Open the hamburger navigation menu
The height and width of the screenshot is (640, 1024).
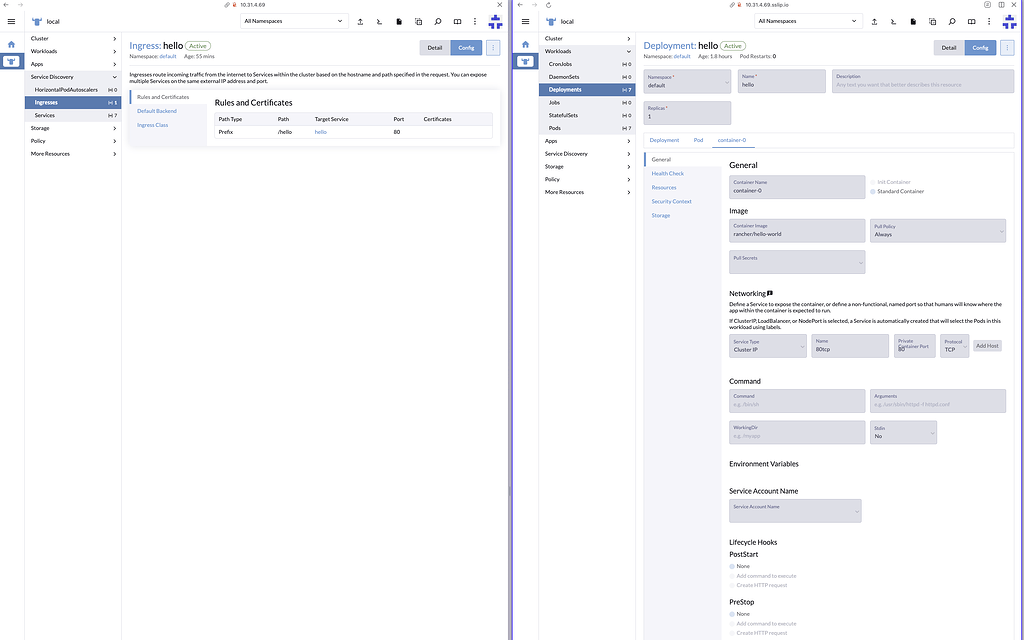click(x=11, y=21)
